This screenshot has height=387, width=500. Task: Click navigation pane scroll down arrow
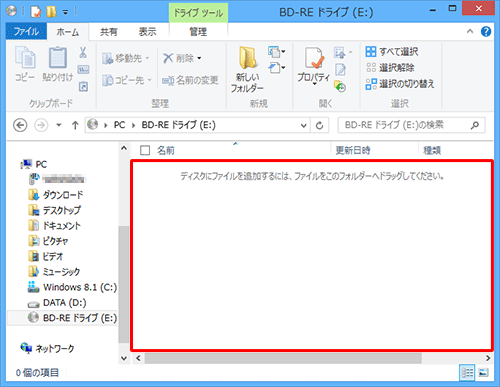pos(124,358)
